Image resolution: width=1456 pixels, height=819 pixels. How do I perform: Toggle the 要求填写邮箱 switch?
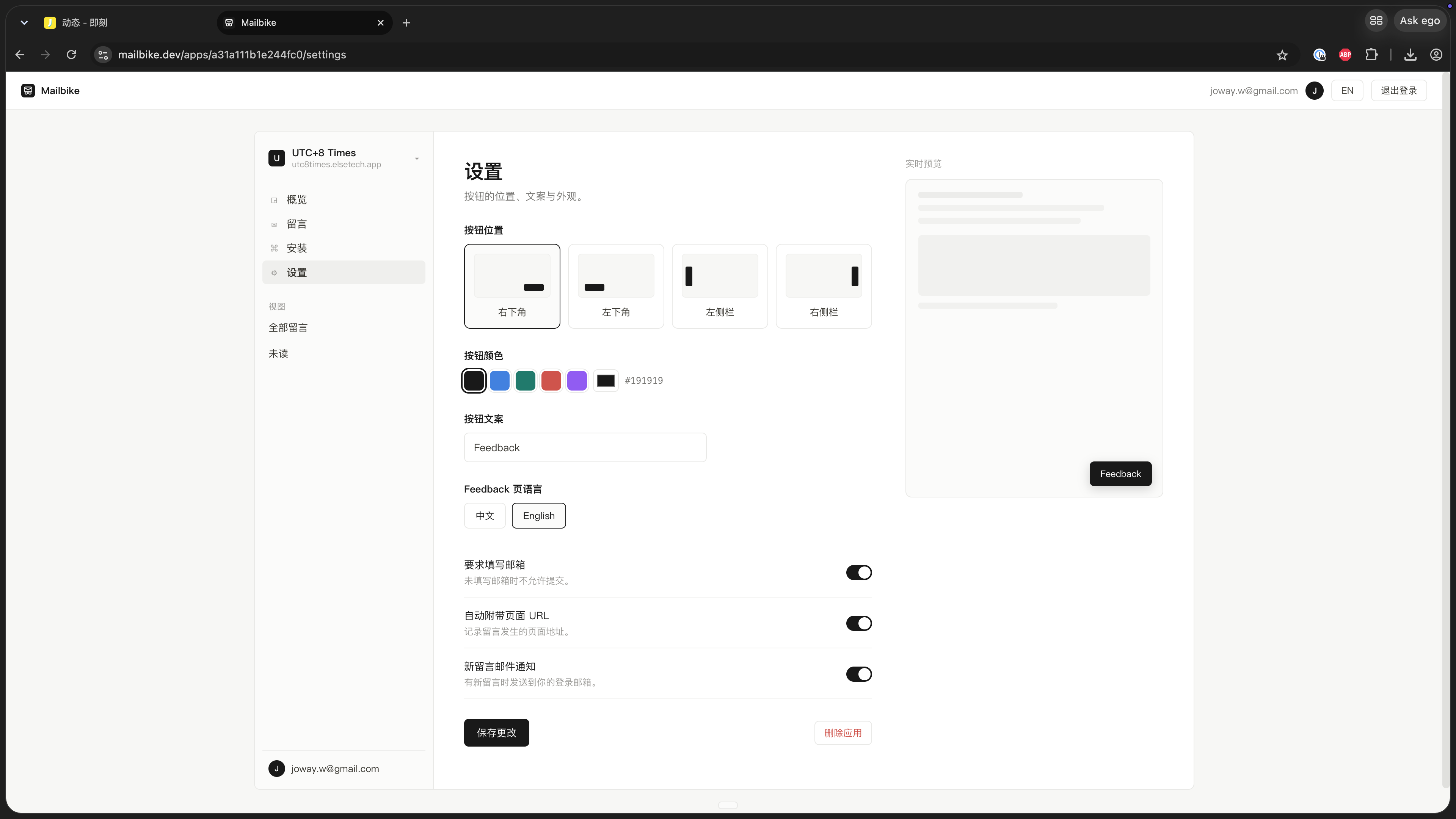(858, 573)
